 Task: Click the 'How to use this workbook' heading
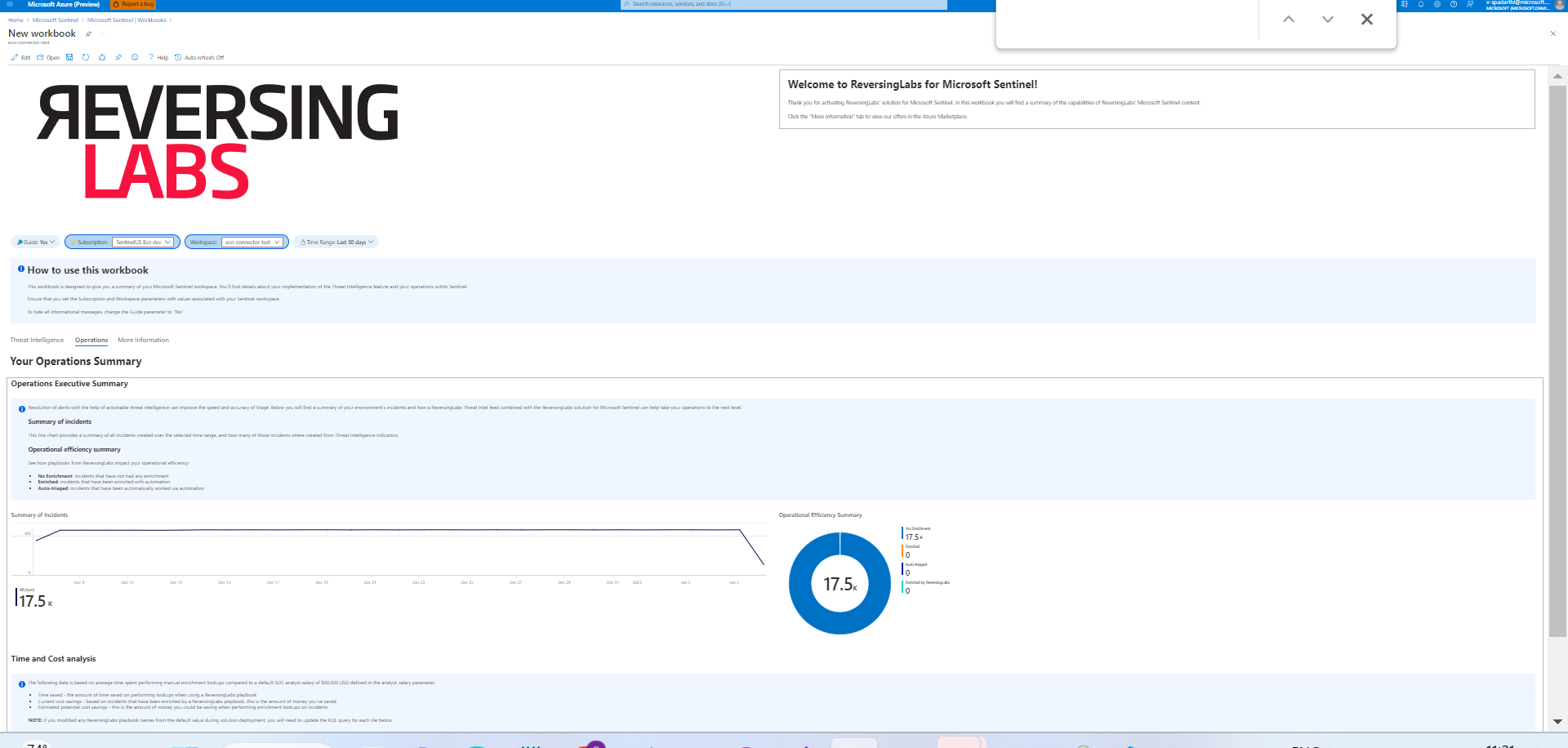[88, 270]
